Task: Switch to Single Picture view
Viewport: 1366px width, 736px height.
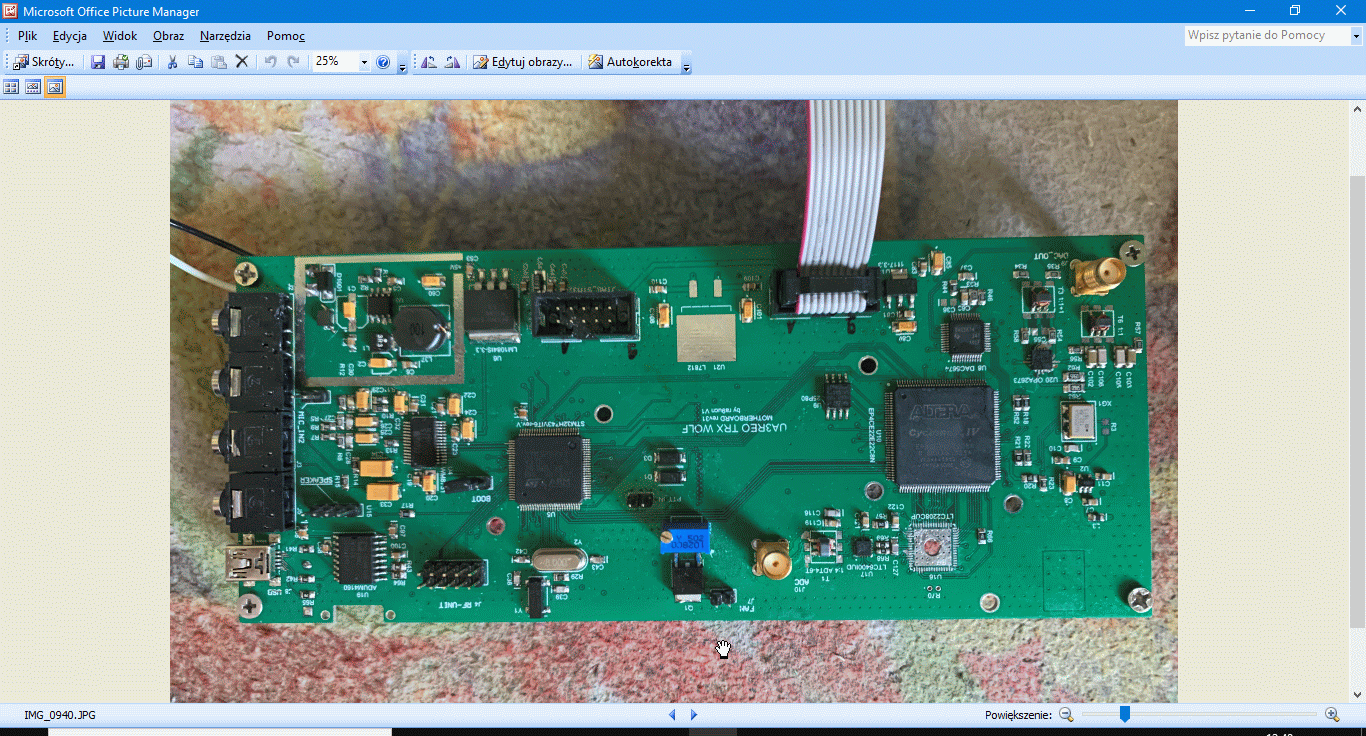Action: tap(55, 87)
